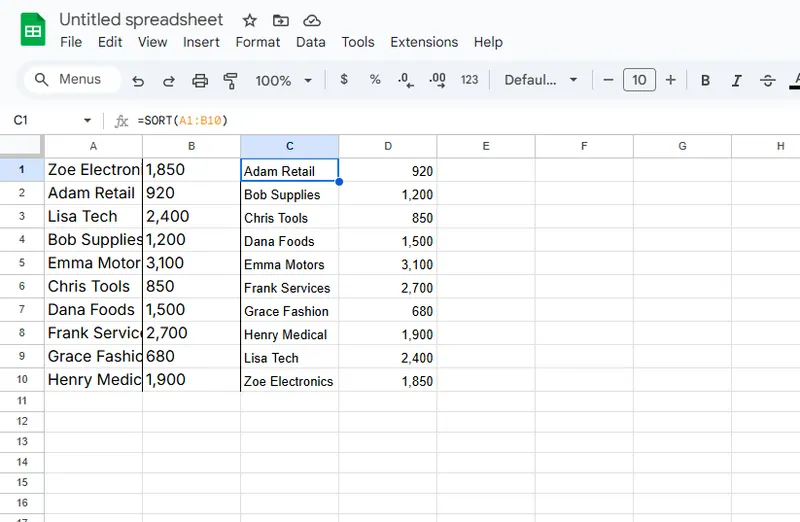Open the Google Sheets home logo

click(x=33, y=30)
